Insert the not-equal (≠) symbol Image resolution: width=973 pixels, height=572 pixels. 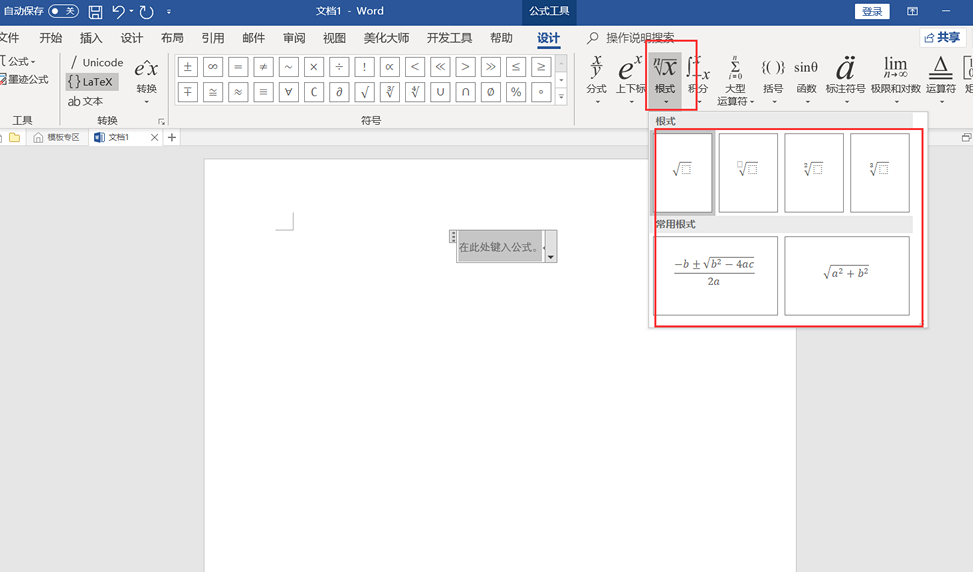[263, 66]
